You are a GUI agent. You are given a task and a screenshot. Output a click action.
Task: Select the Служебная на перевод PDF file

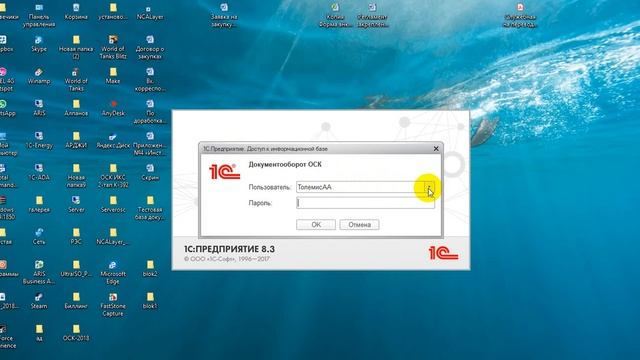[x=520, y=16]
